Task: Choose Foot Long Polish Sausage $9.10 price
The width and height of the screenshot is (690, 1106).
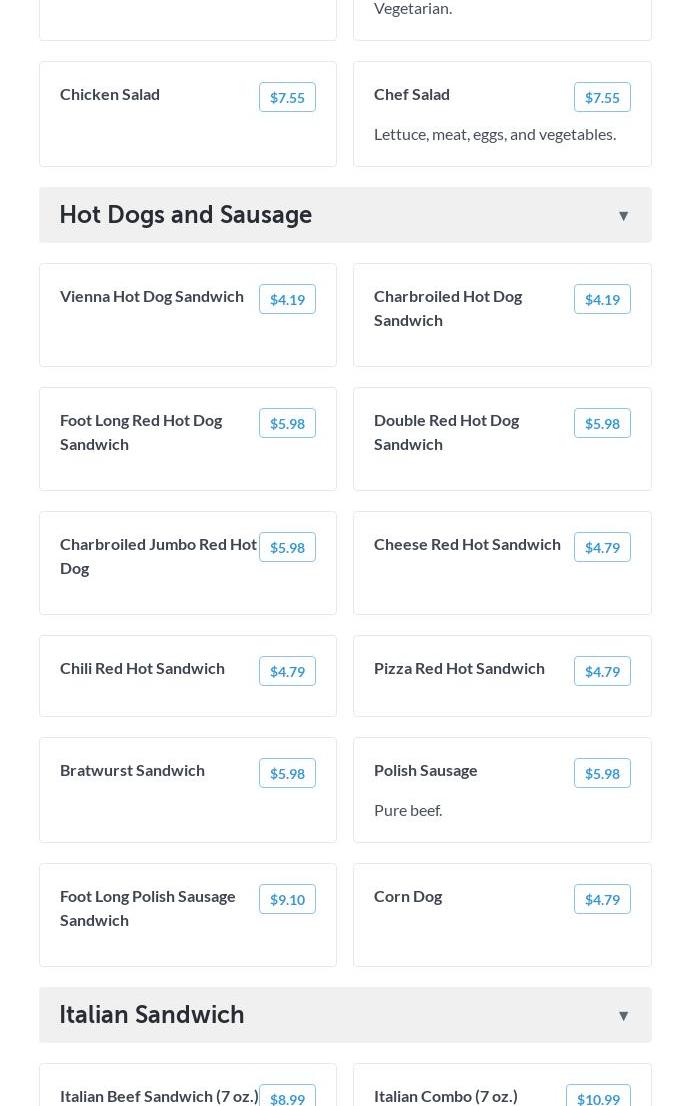Action: coord(287,899)
